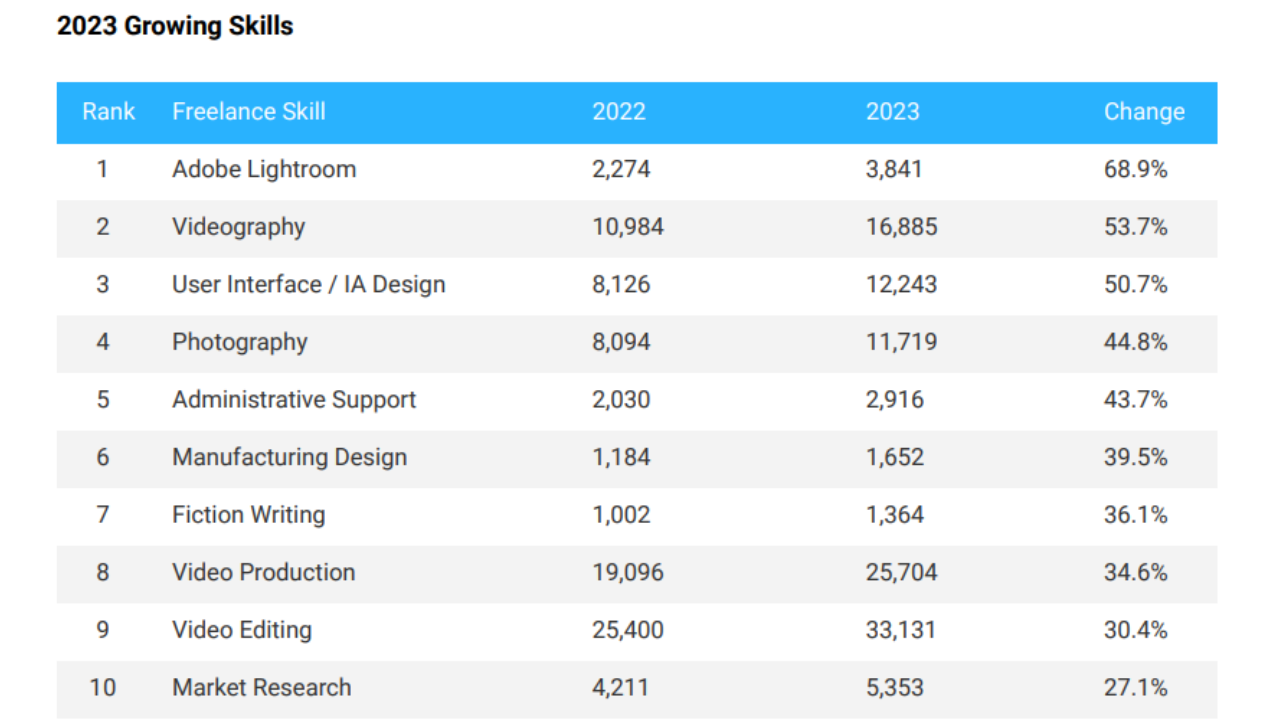Select the Video Production entry
Screen dimensions: 1280x720
point(264,572)
